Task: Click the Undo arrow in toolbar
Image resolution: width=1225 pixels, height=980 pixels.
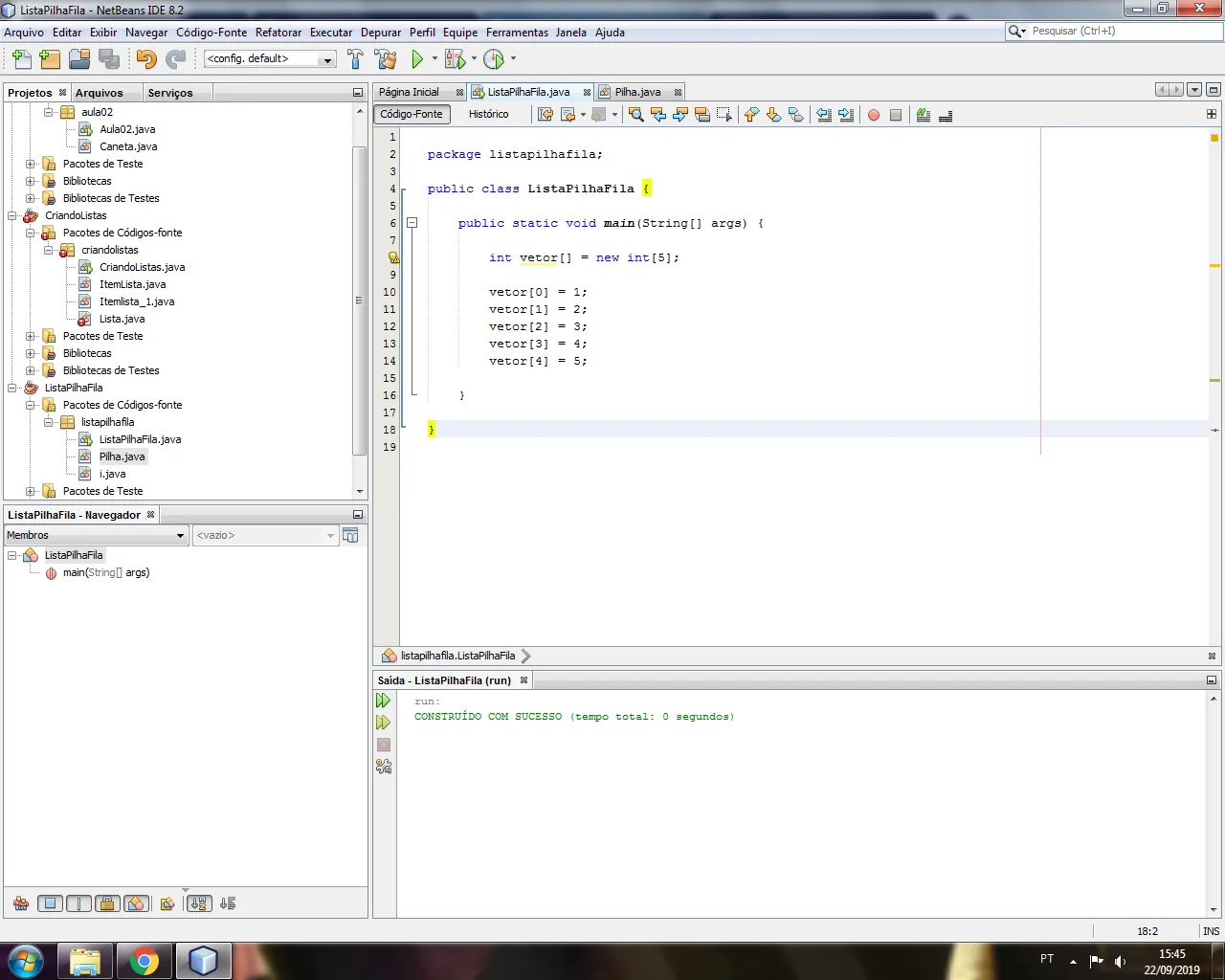Action: (146, 59)
